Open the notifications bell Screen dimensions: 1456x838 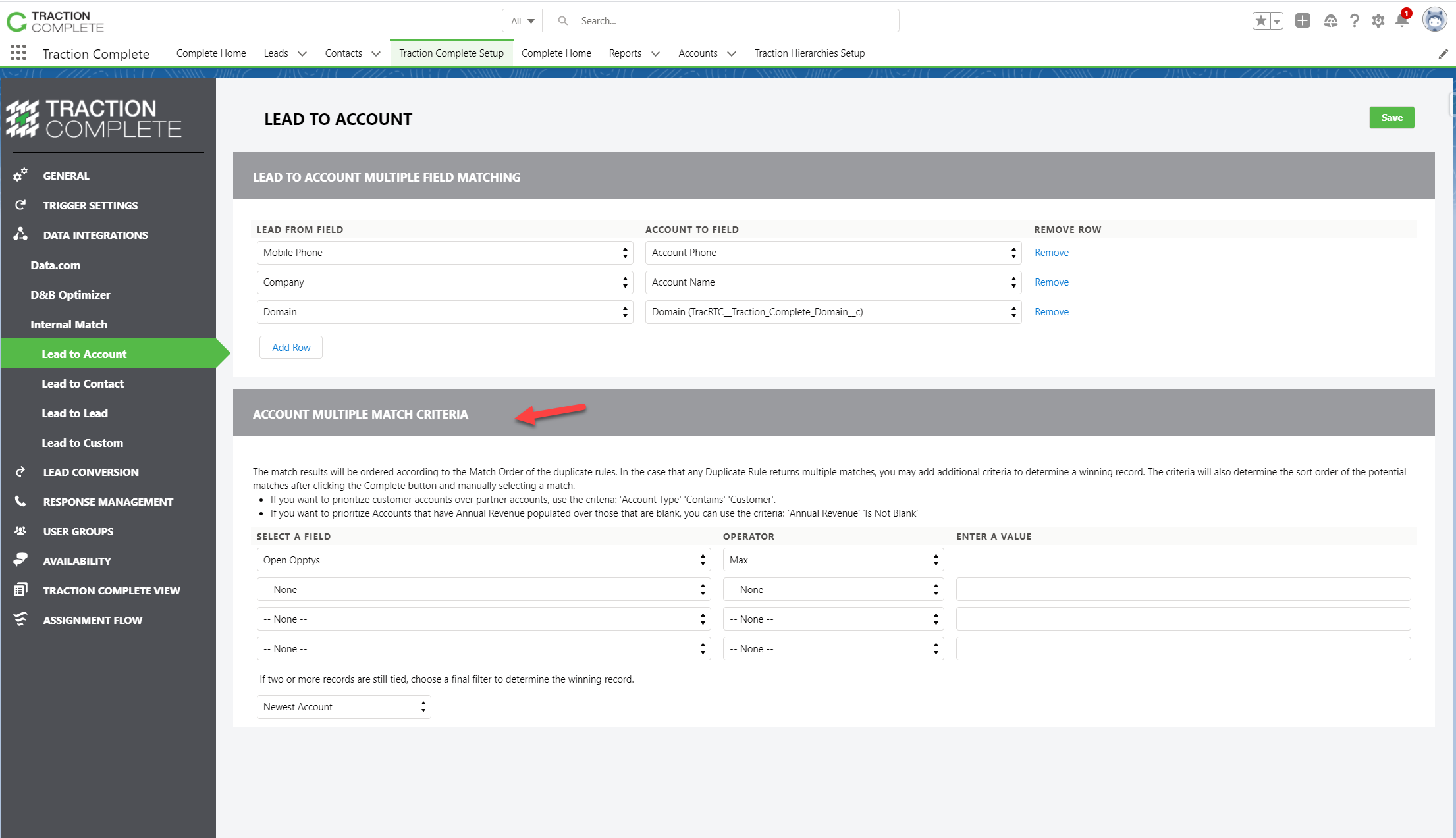click(1402, 21)
